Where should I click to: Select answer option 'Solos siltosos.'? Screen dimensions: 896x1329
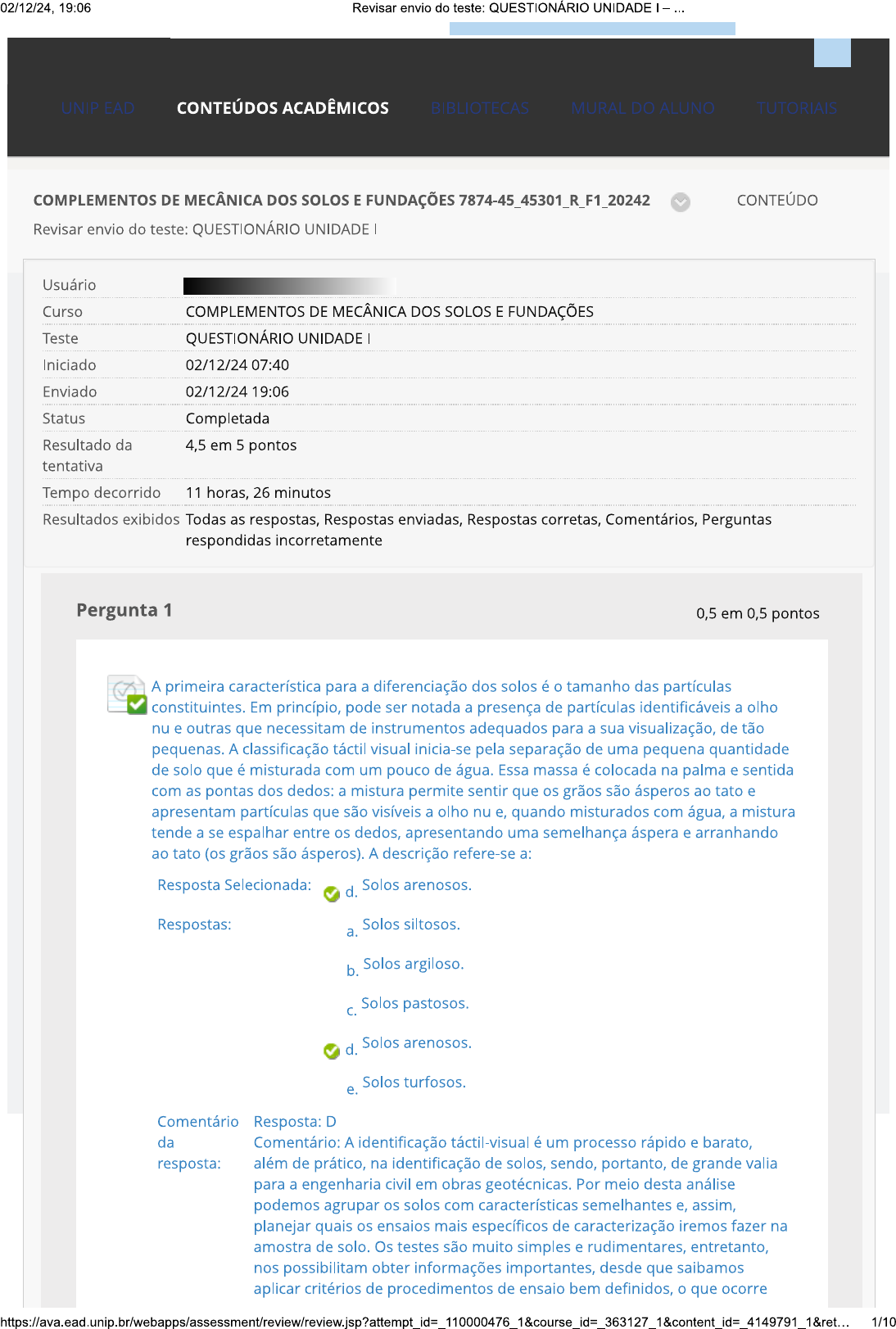(x=410, y=924)
